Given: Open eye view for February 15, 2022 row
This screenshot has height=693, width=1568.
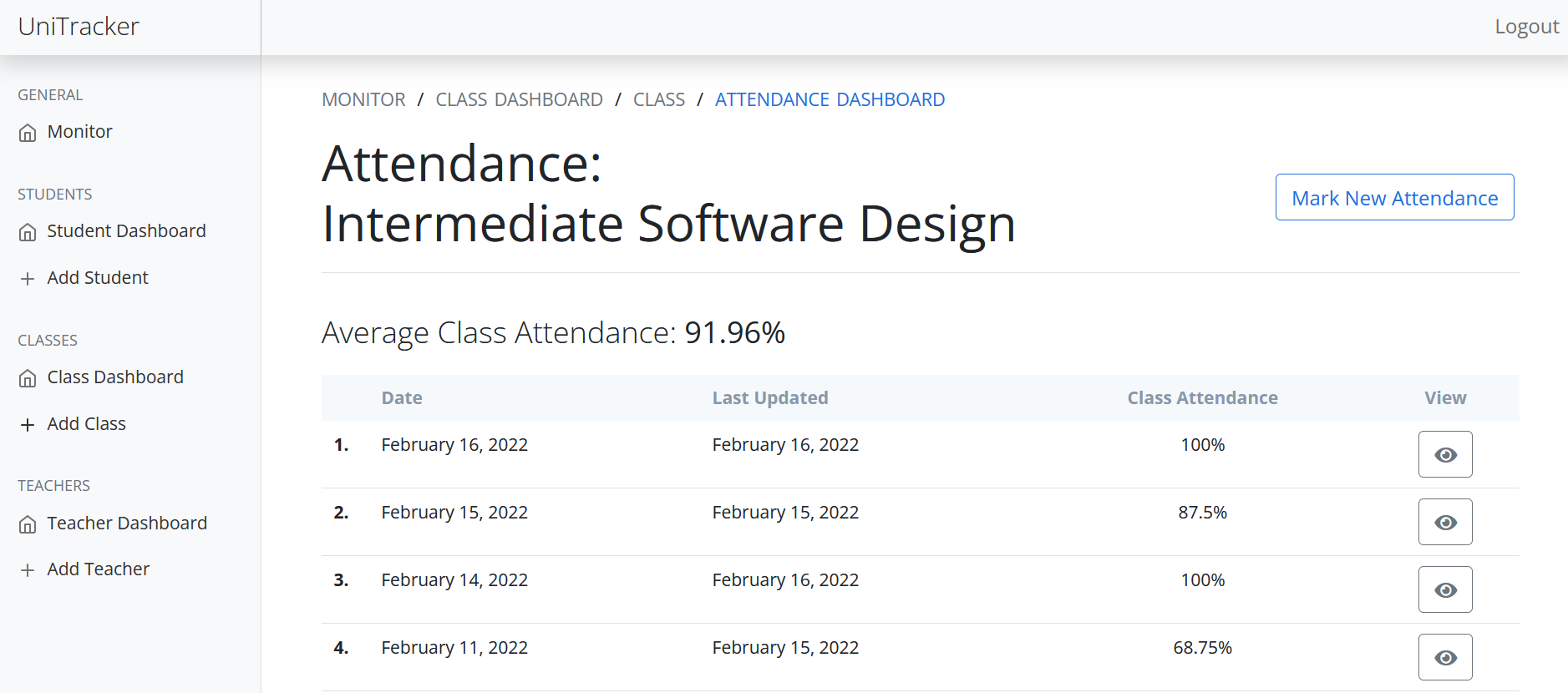Looking at the screenshot, I should tap(1444, 522).
